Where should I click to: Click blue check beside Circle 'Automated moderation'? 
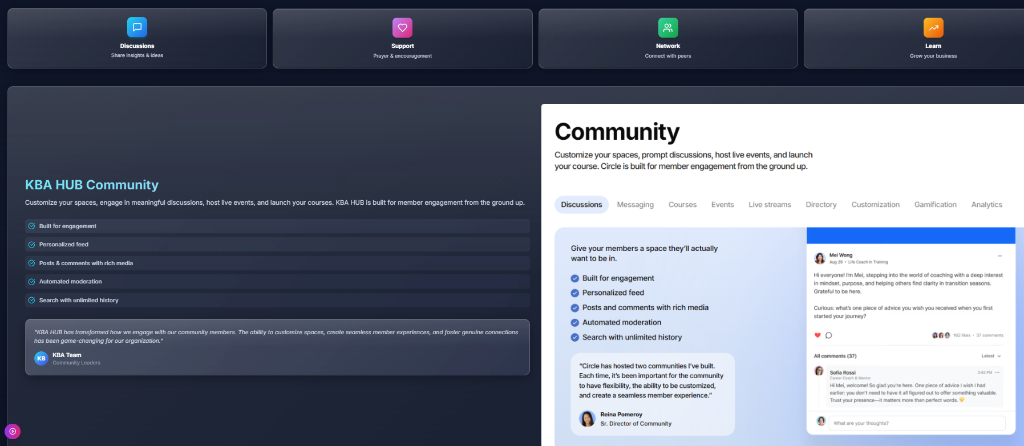575,323
